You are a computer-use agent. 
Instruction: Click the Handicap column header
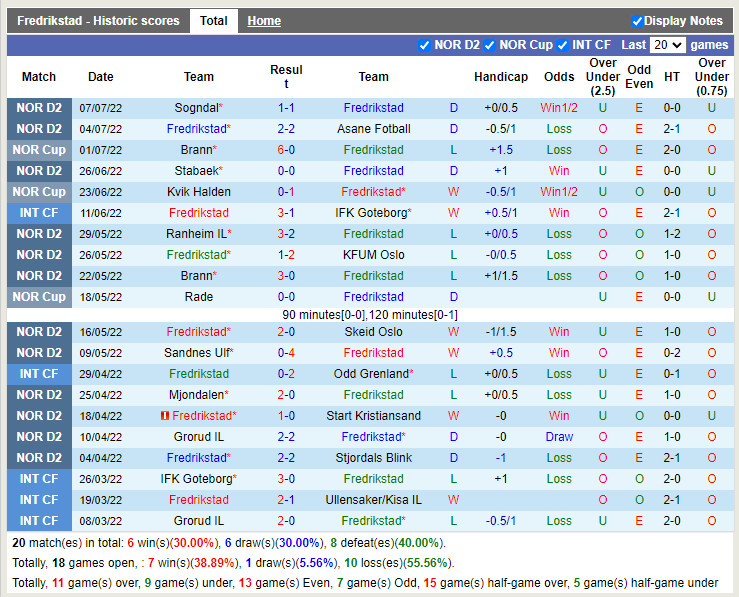(x=501, y=77)
